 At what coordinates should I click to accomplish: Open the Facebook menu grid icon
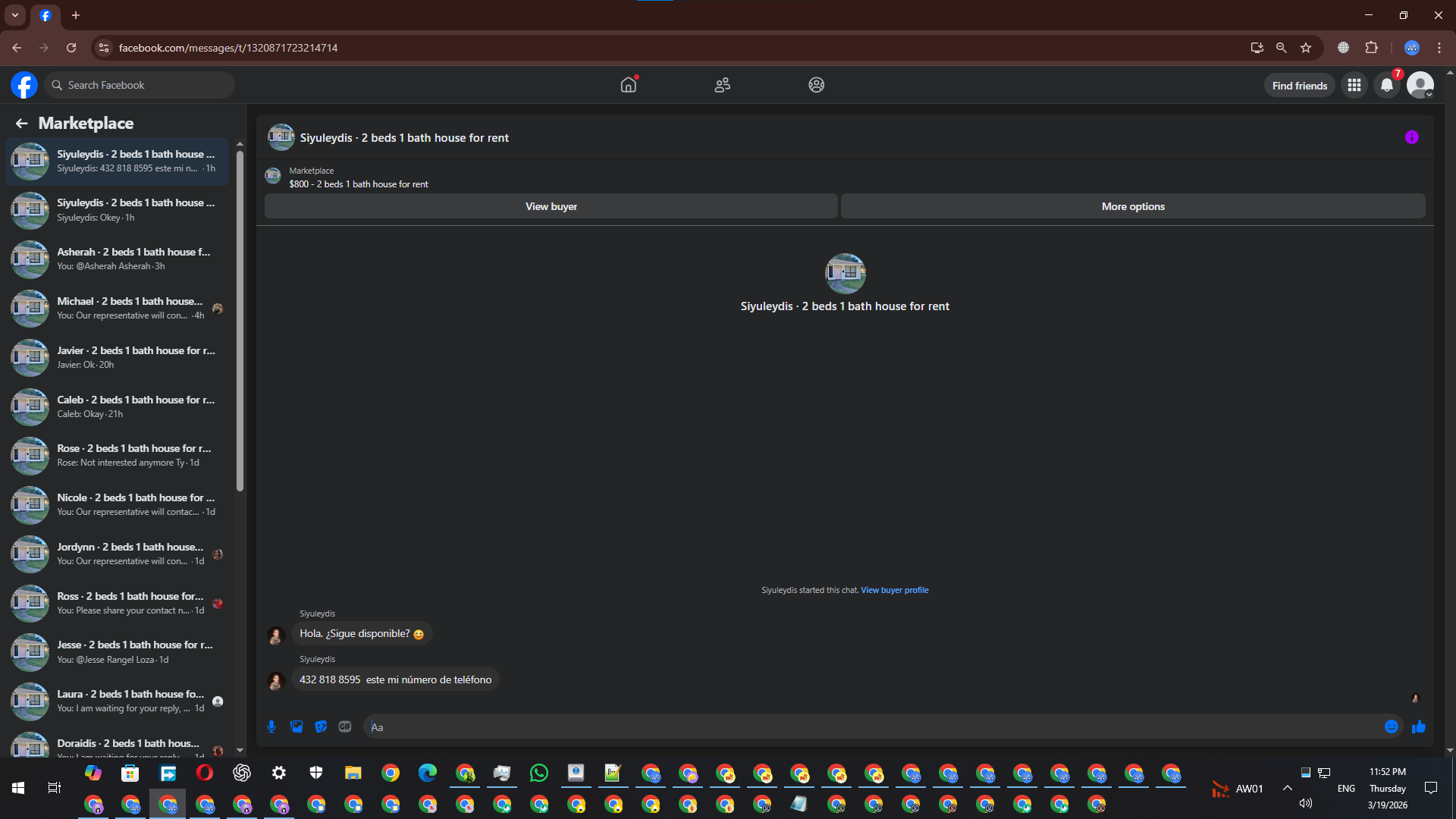(1354, 85)
